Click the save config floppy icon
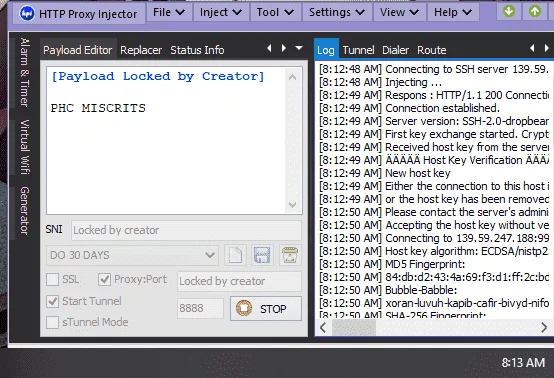 point(263,255)
